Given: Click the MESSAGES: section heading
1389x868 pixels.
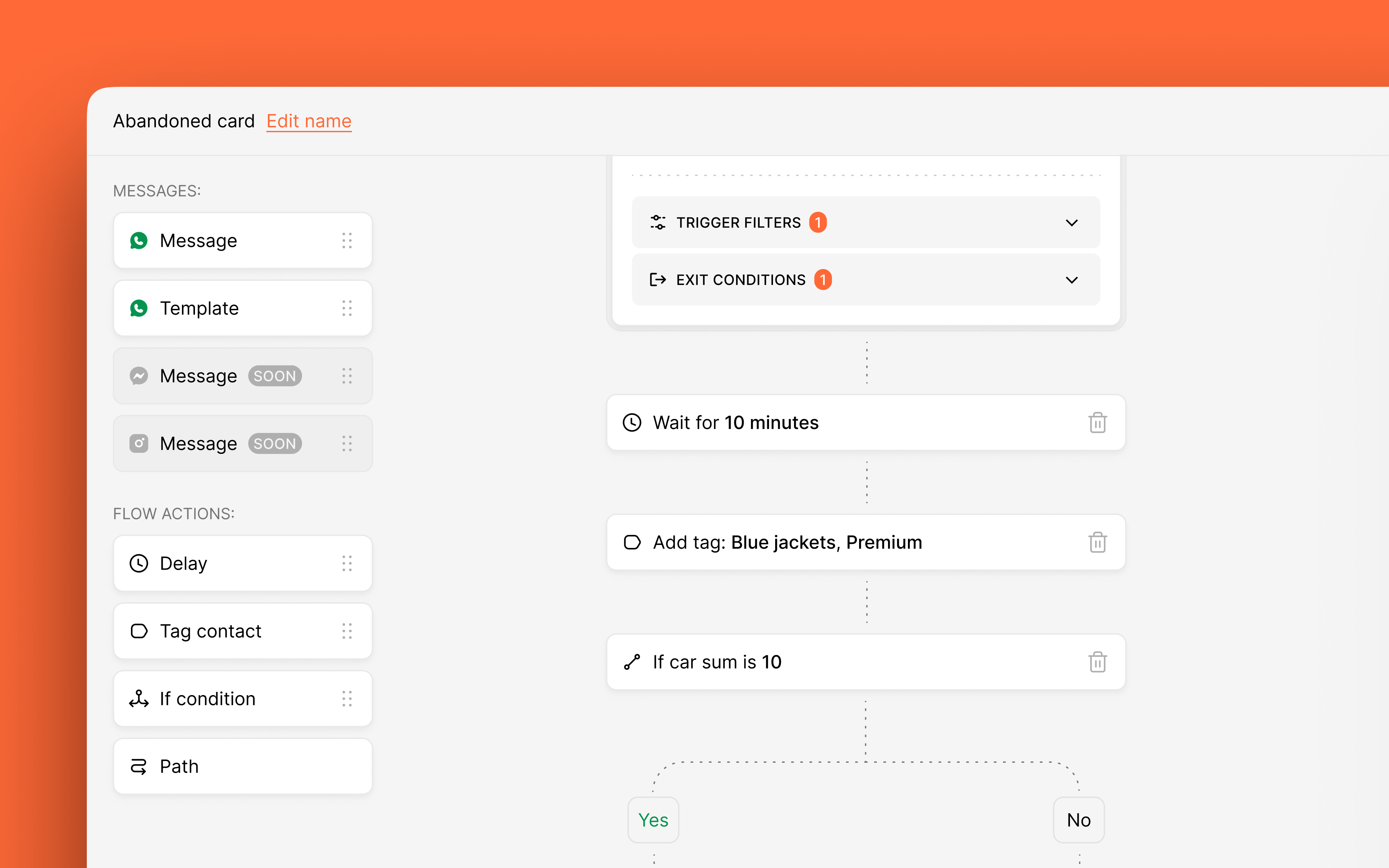Looking at the screenshot, I should point(157,191).
